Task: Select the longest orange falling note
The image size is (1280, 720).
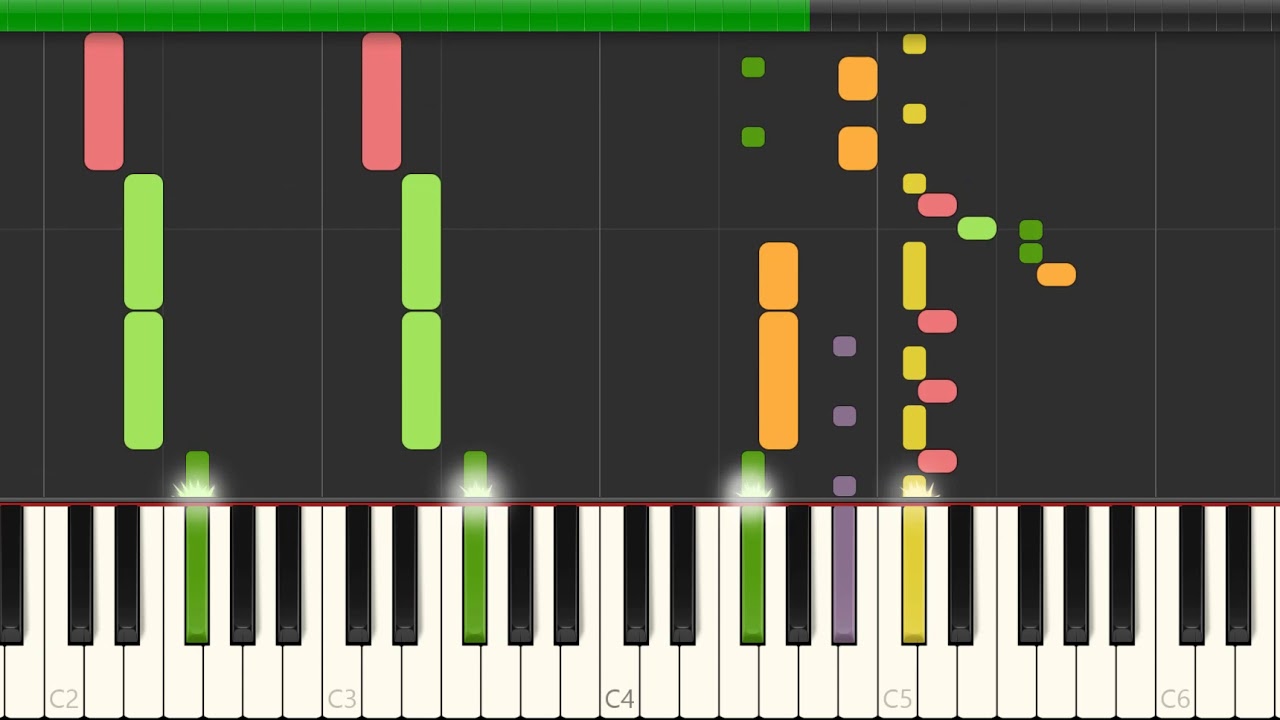Action: [x=778, y=380]
